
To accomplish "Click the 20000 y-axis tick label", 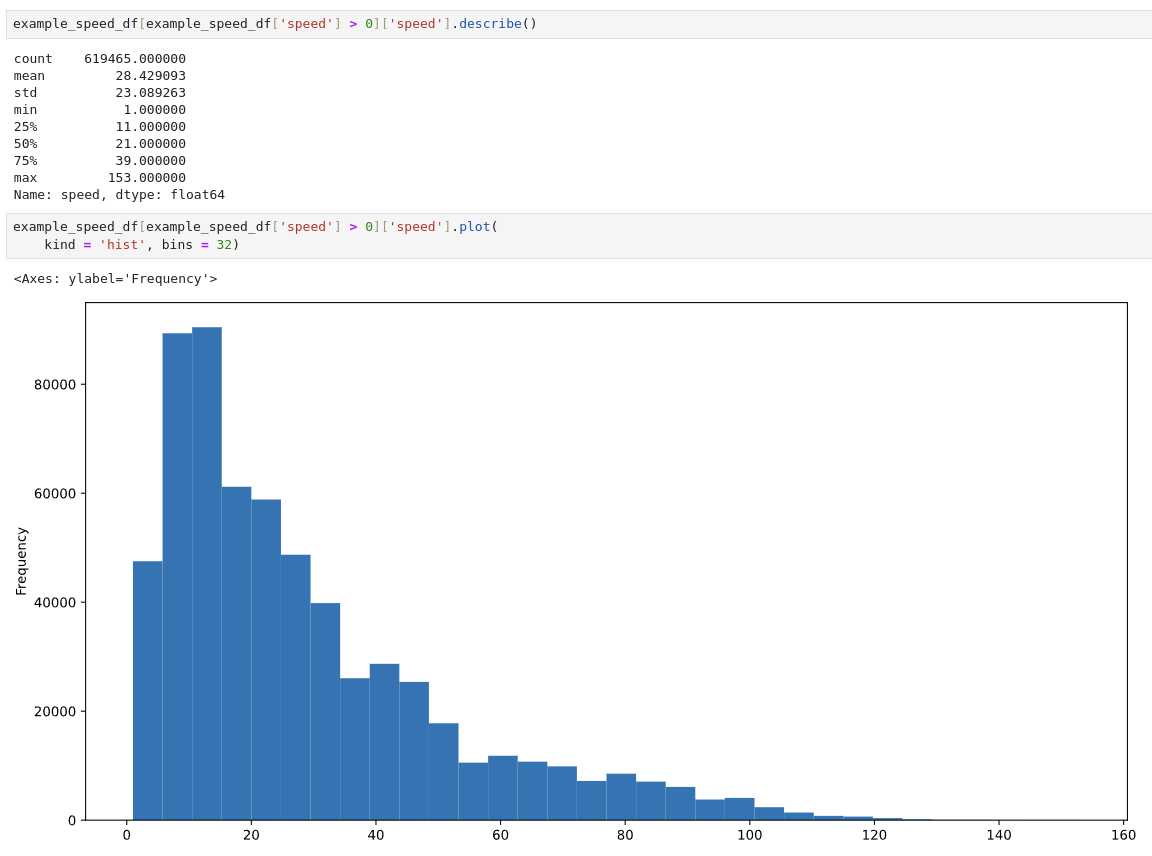I will [55, 711].
